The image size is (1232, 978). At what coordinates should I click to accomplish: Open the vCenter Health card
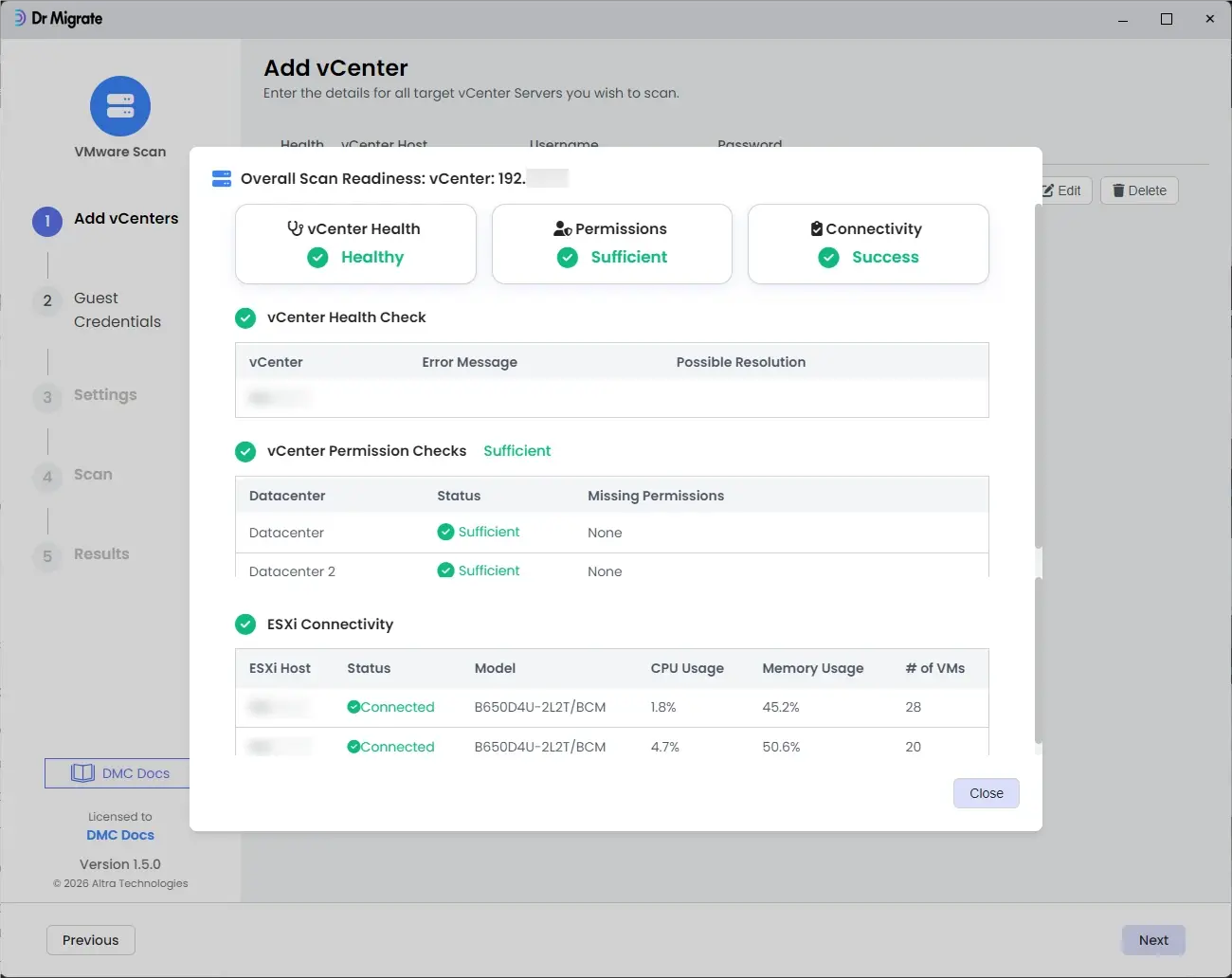click(x=355, y=244)
